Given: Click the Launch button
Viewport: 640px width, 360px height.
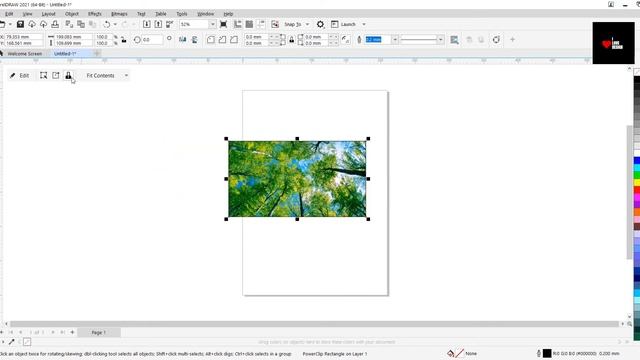Looking at the screenshot, I should 343,24.
